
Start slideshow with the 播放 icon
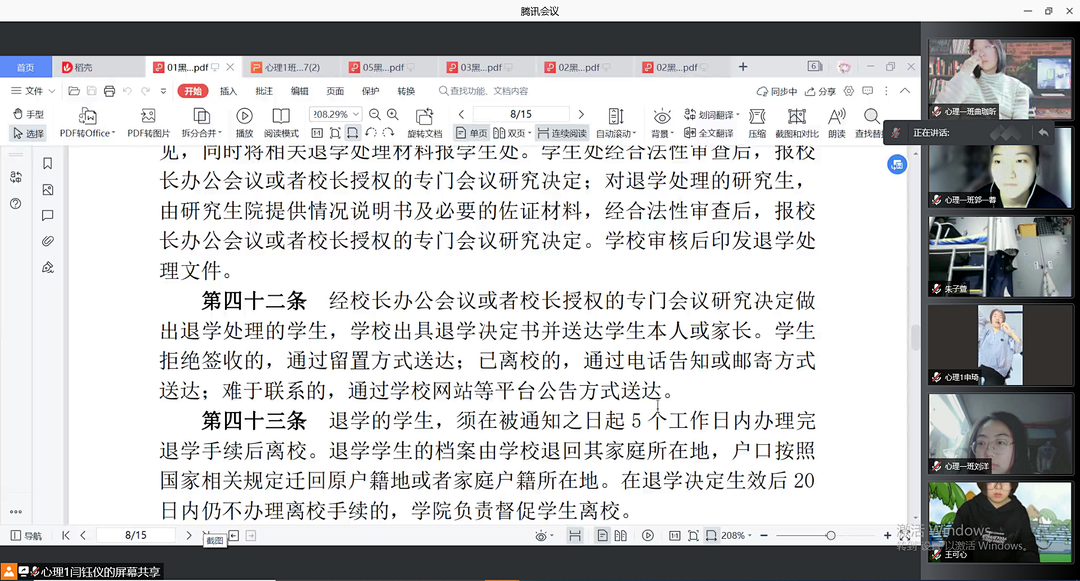(x=244, y=117)
